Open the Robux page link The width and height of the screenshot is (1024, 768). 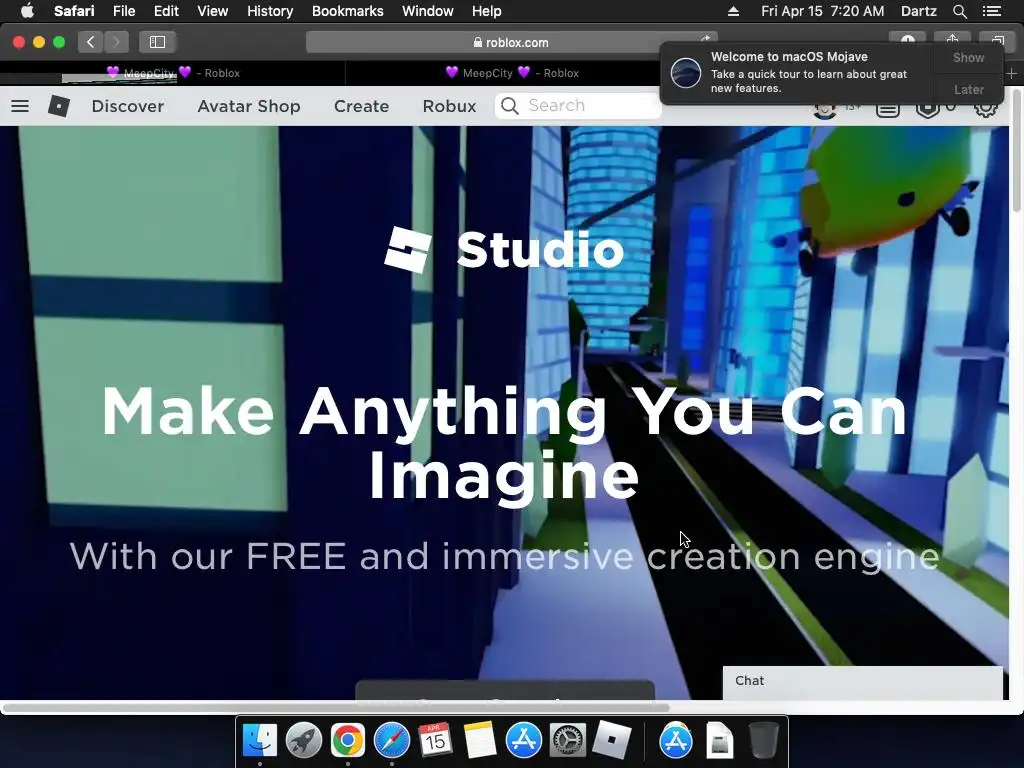click(449, 106)
